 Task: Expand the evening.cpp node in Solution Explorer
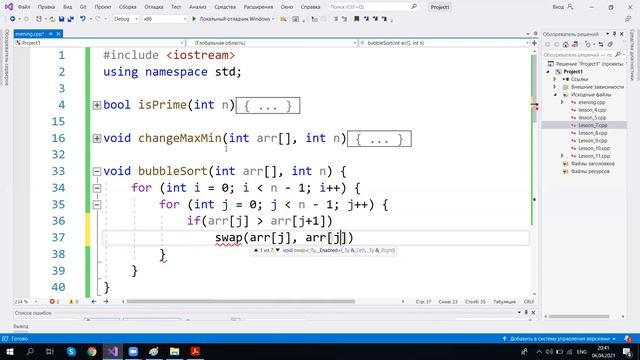(562, 102)
